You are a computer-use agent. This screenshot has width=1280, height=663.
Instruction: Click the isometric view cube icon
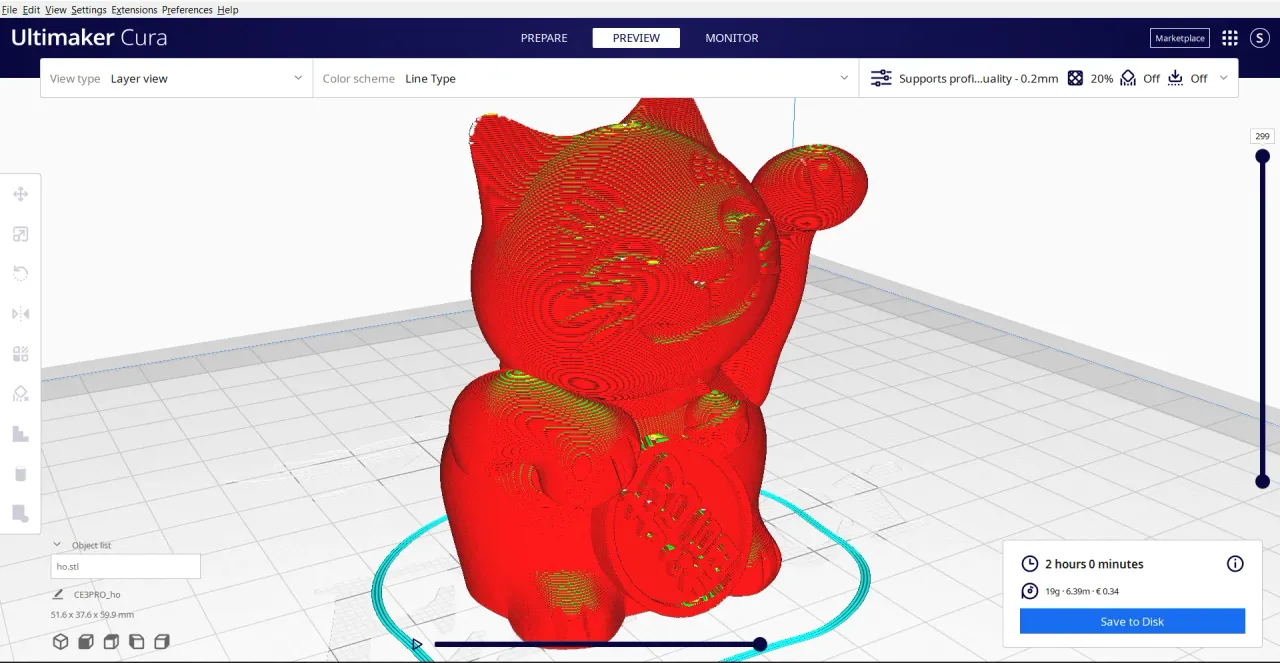(60, 641)
